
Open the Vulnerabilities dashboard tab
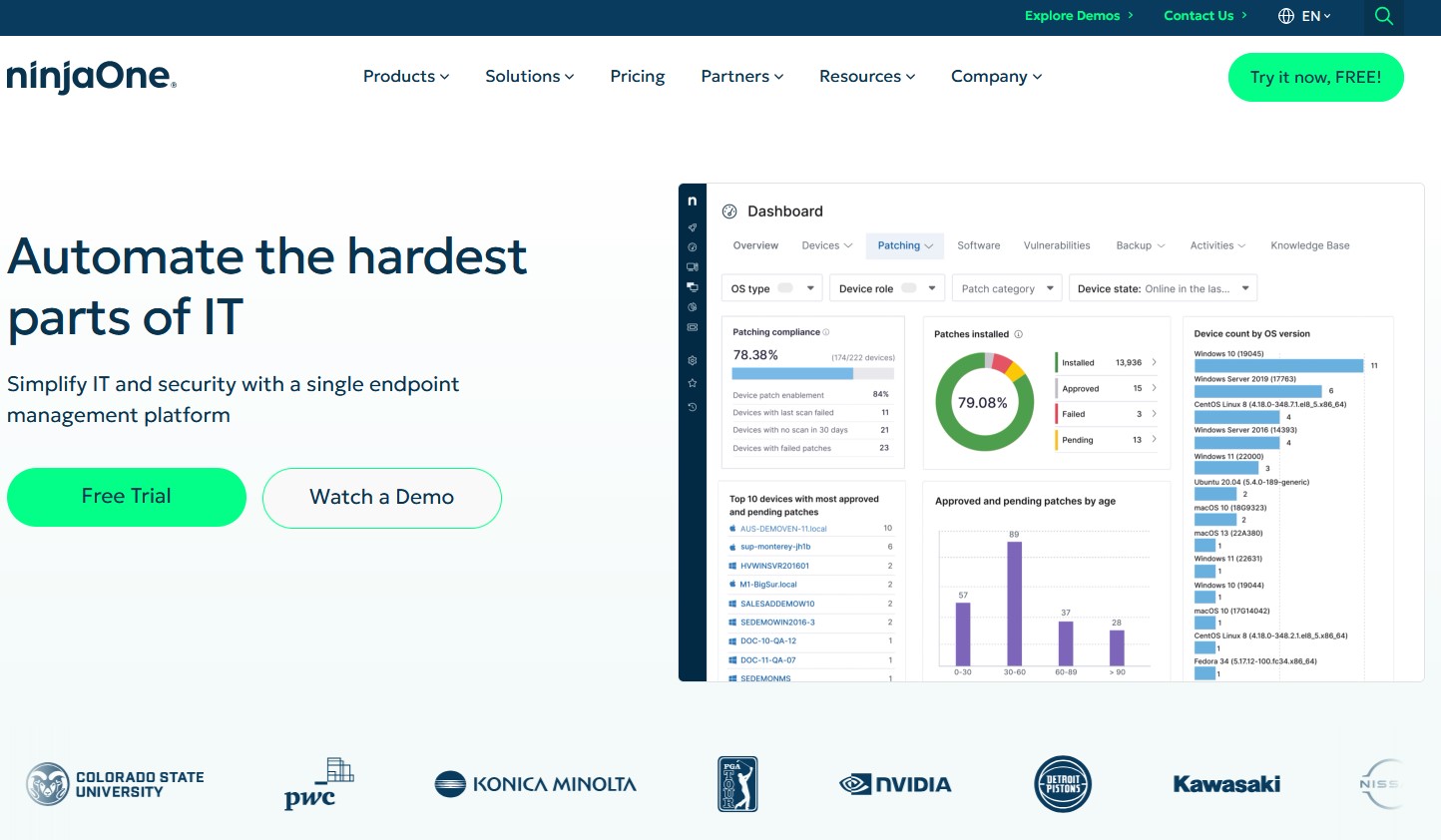1057,245
